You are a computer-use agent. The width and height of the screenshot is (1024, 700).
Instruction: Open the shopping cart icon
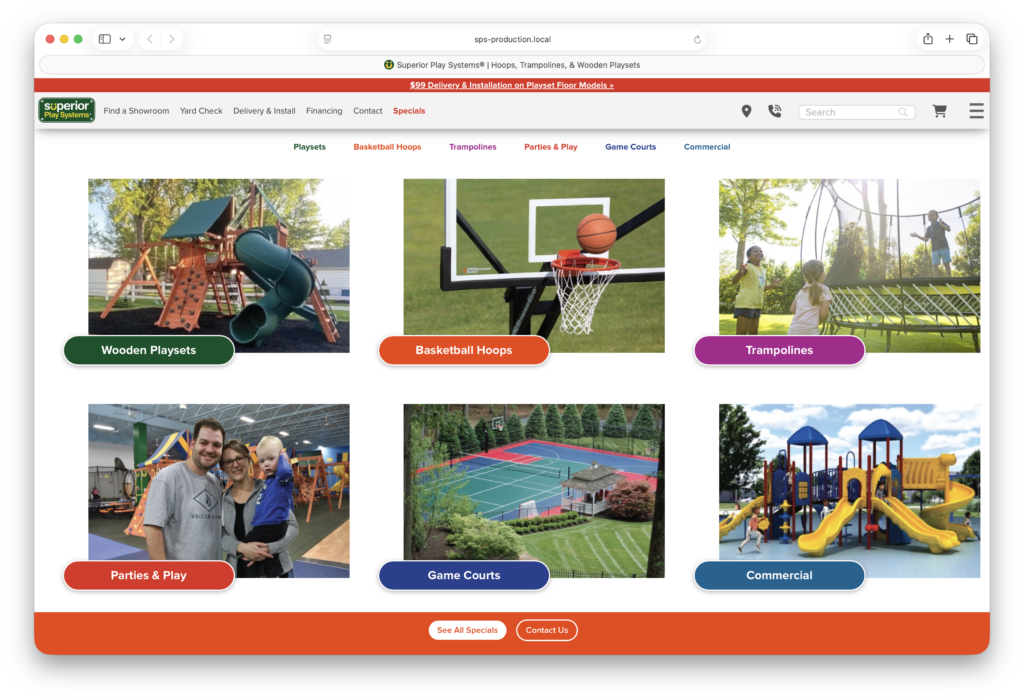[x=939, y=111]
